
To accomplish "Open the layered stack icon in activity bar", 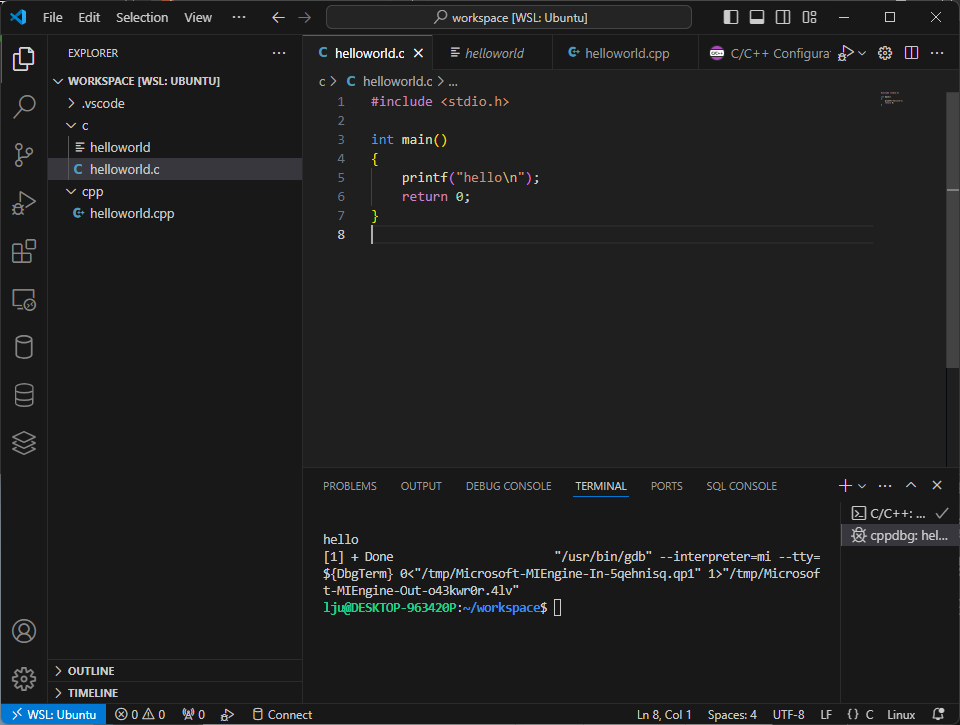I will click(x=24, y=443).
